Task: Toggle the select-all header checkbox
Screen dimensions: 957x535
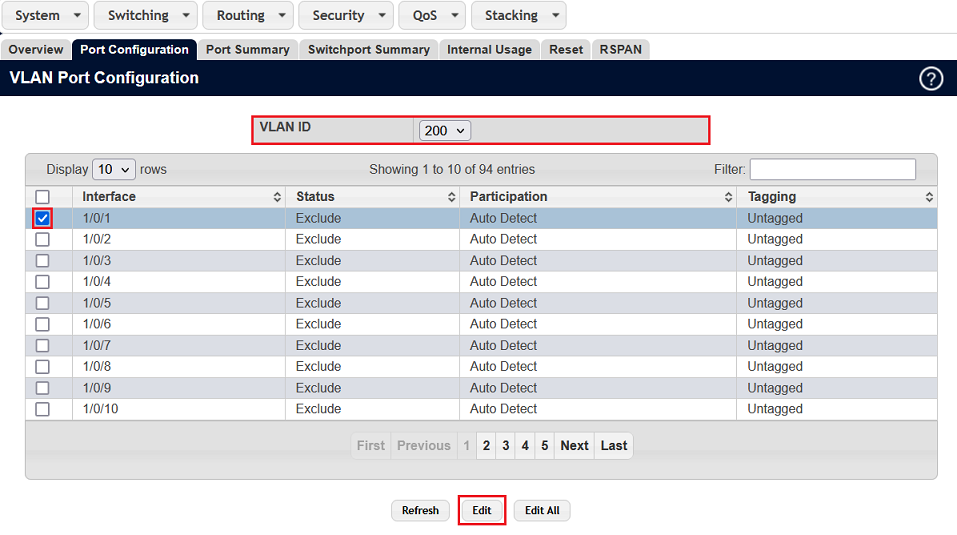Action: pyautogui.click(x=42, y=197)
